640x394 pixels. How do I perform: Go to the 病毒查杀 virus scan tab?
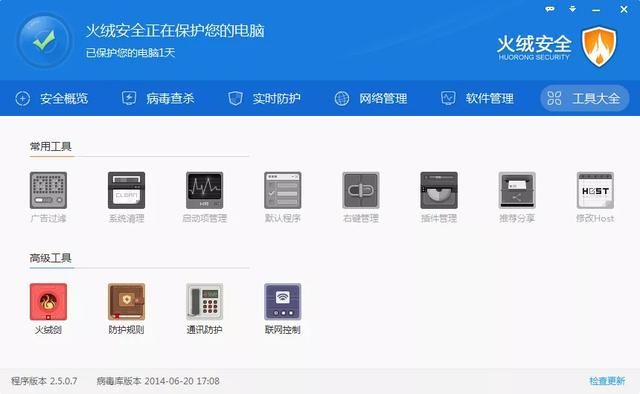coord(158,98)
